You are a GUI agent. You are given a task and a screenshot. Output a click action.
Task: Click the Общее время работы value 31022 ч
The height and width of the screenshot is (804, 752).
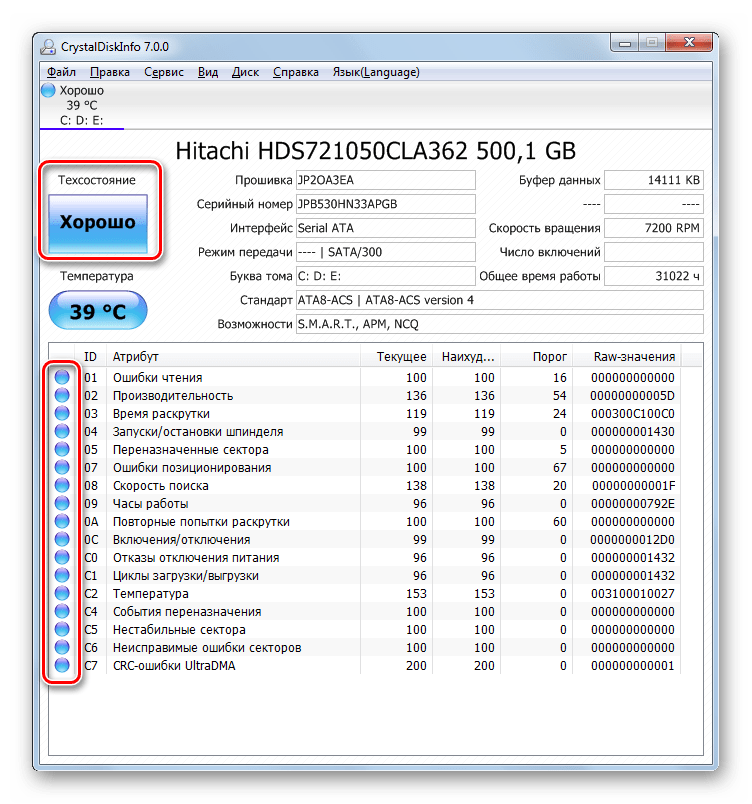[654, 276]
